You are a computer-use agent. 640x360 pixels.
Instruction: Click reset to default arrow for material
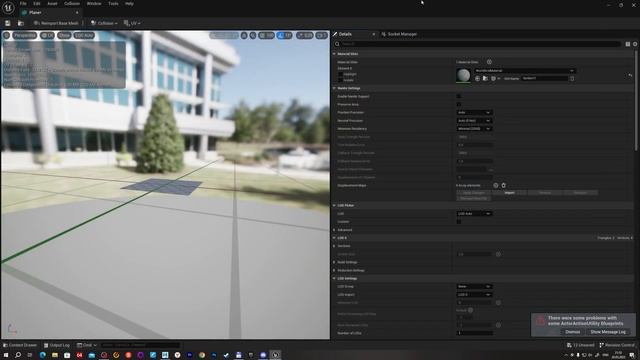(x=630, y=76)
